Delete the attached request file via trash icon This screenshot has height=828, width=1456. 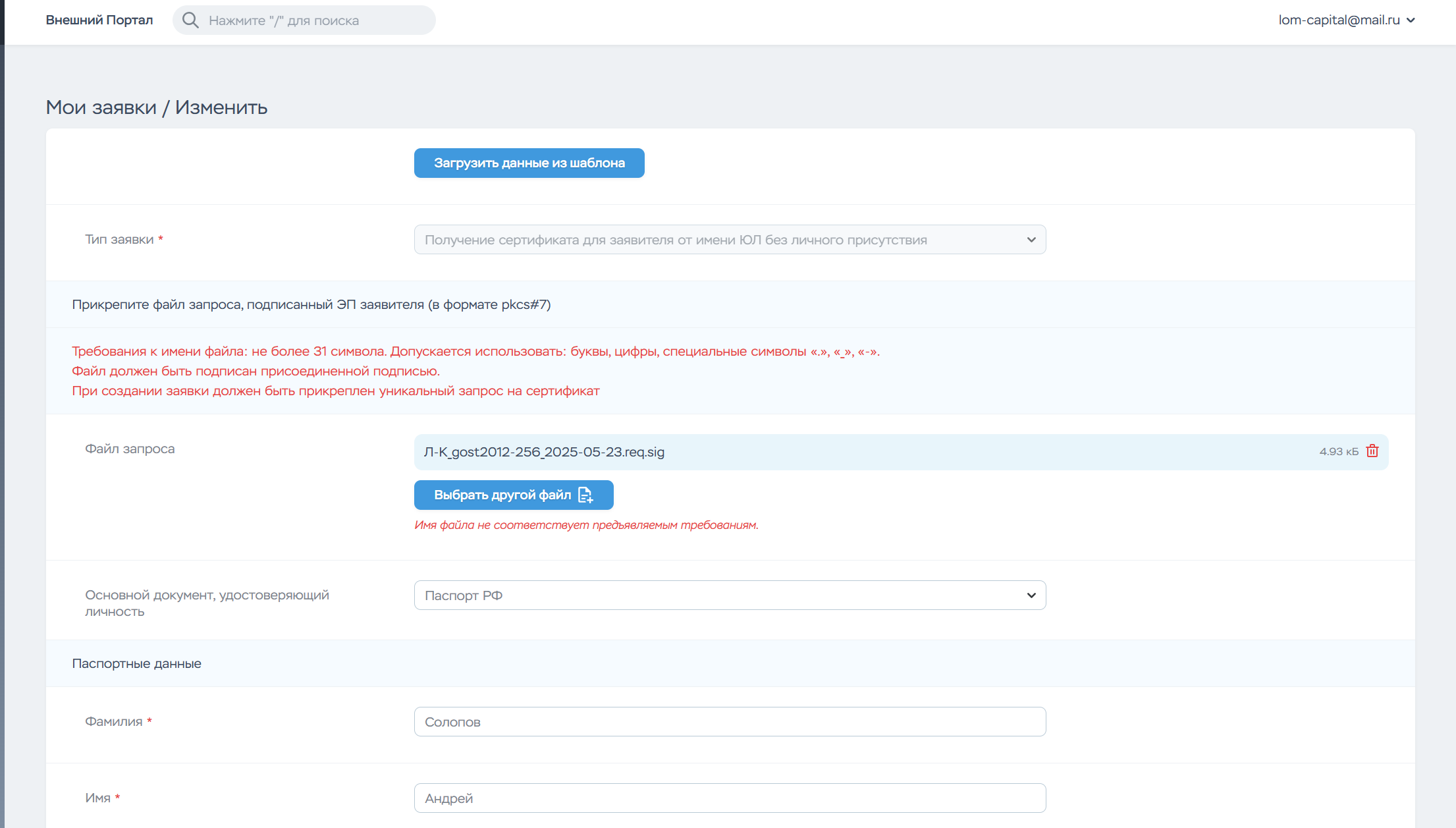[1372, 451]
